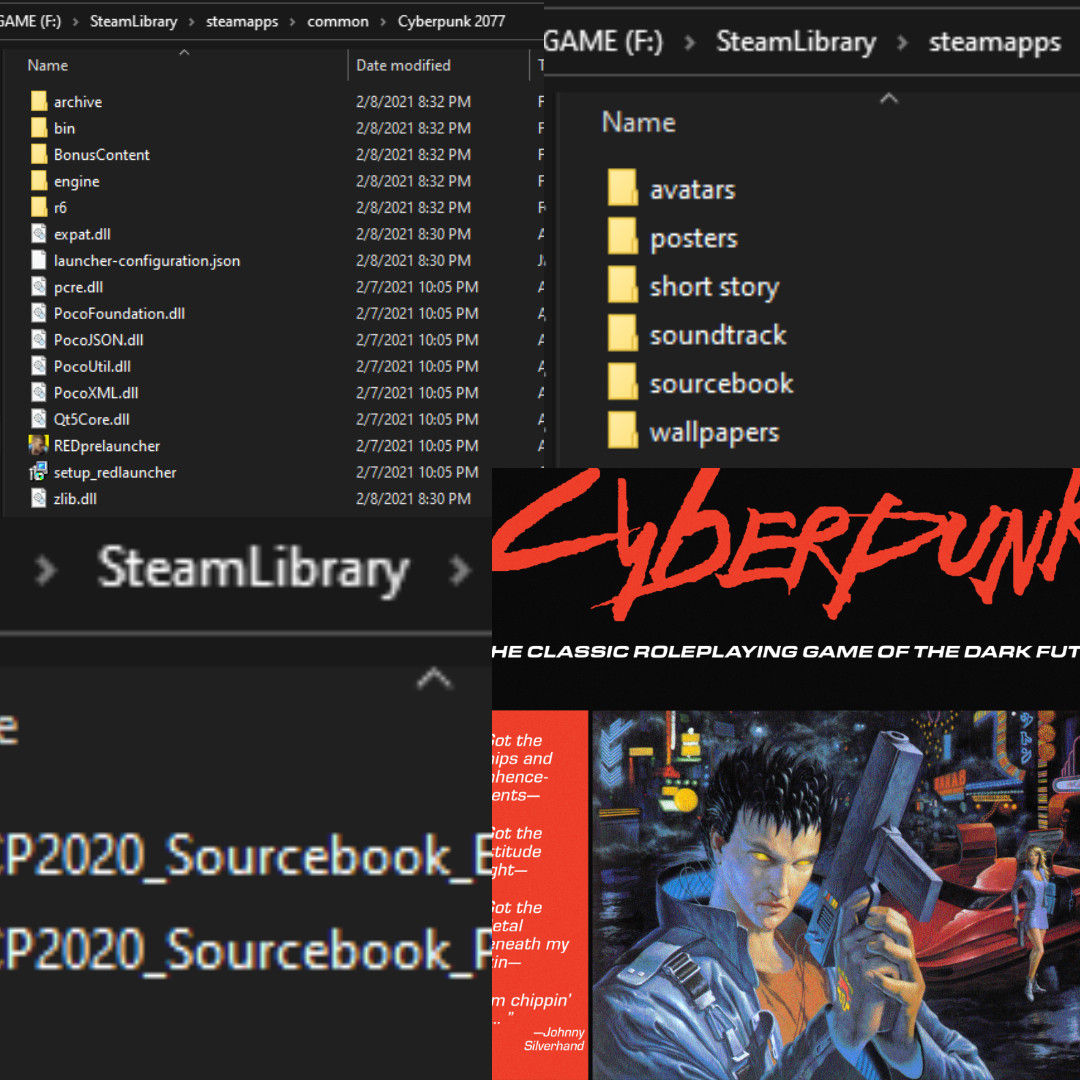Click the launcher-configuration.json file icon
The image size is (1080, 1080).
click(x=39, y=260)
